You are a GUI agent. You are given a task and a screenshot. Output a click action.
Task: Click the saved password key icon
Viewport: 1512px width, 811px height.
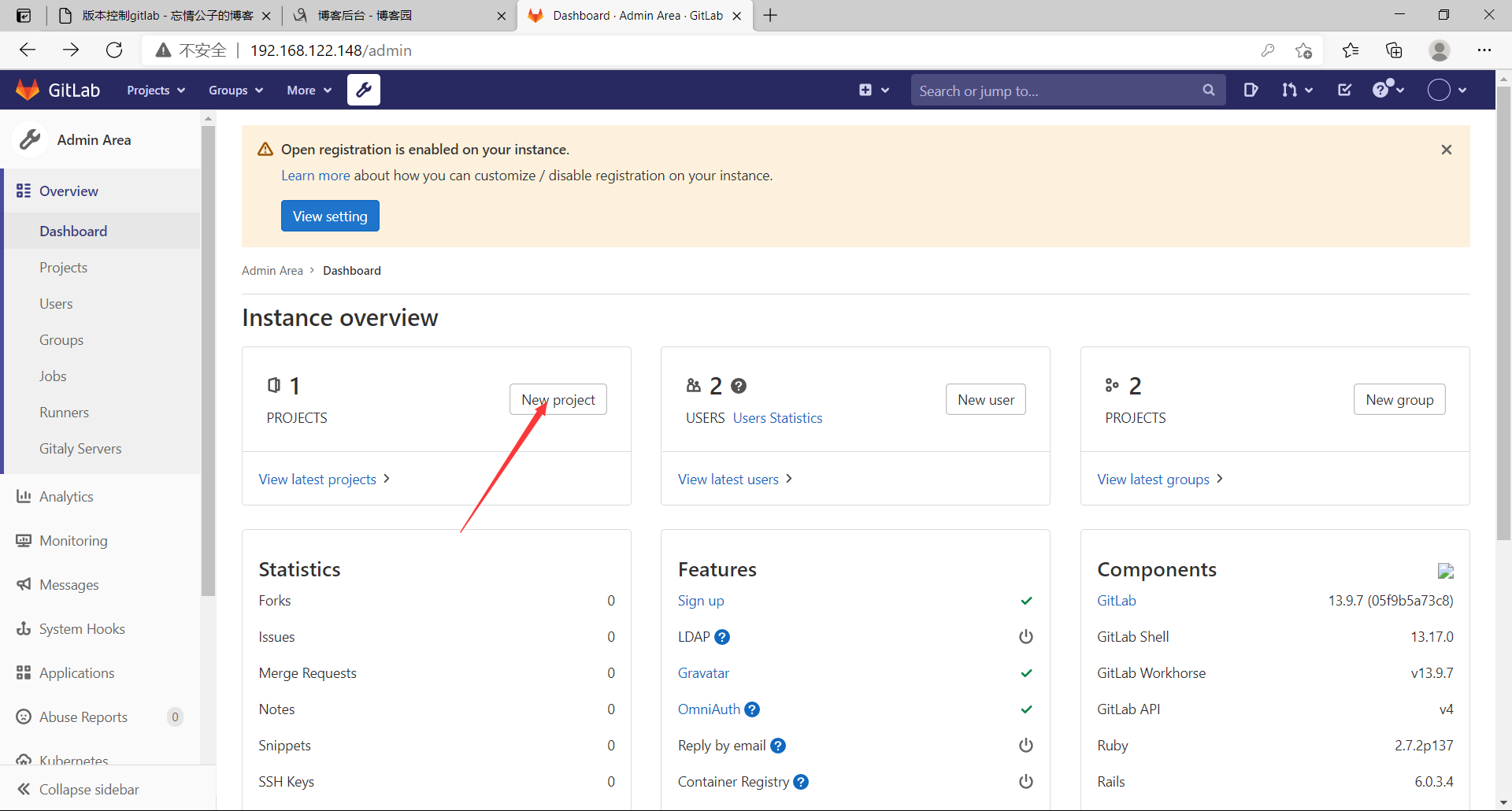1268,50
